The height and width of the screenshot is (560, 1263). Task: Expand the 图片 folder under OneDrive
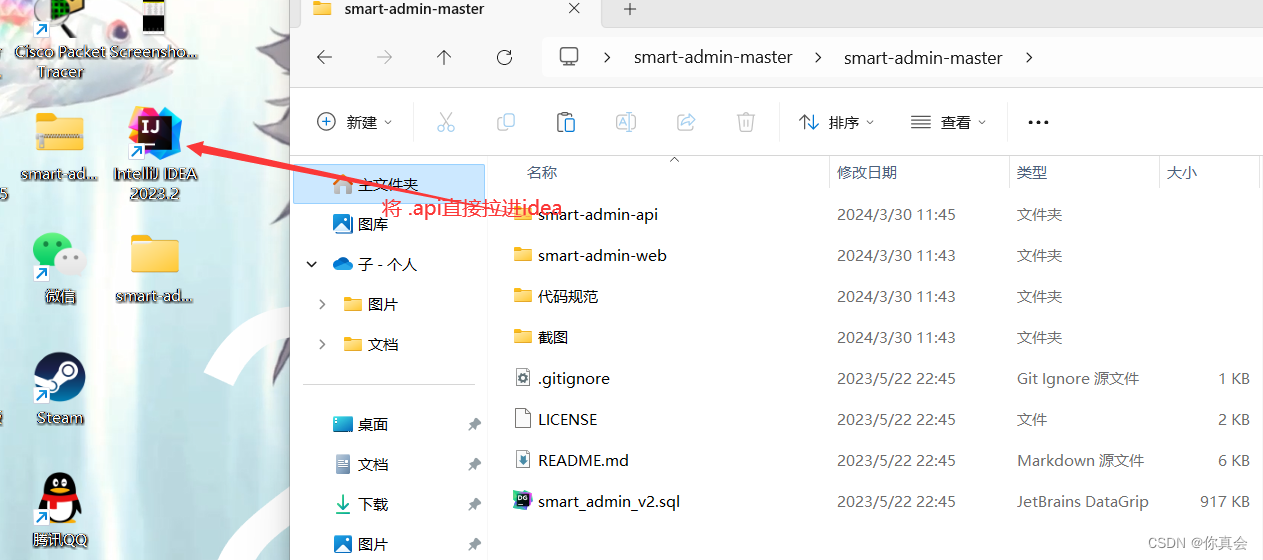pyautogui.click(x=321, y=304)
